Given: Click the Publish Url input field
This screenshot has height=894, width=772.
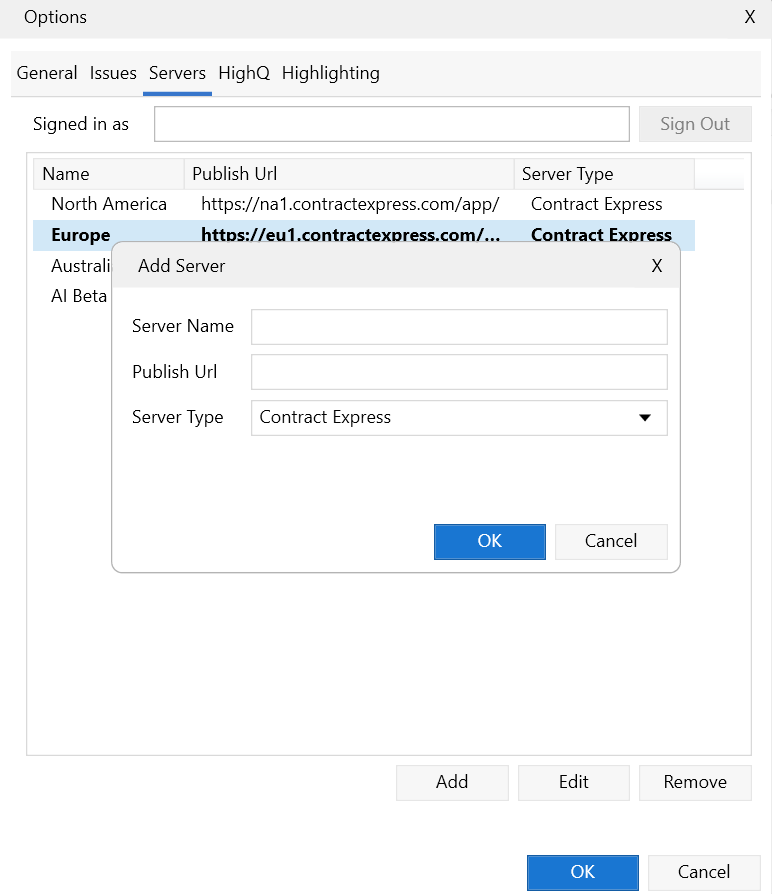Looking at the screenshot, I should (458, 372).
